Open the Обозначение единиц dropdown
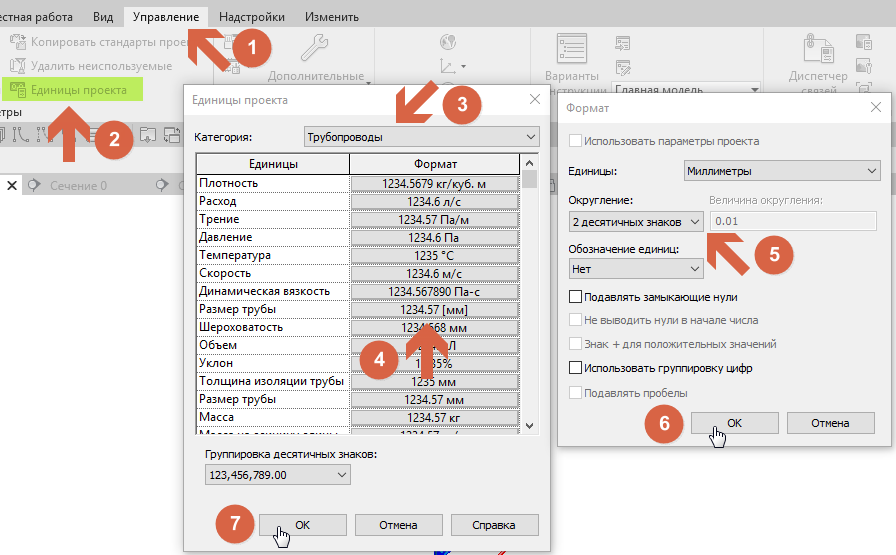The width and height of the screenshot is (896, 555). point(635,269)
